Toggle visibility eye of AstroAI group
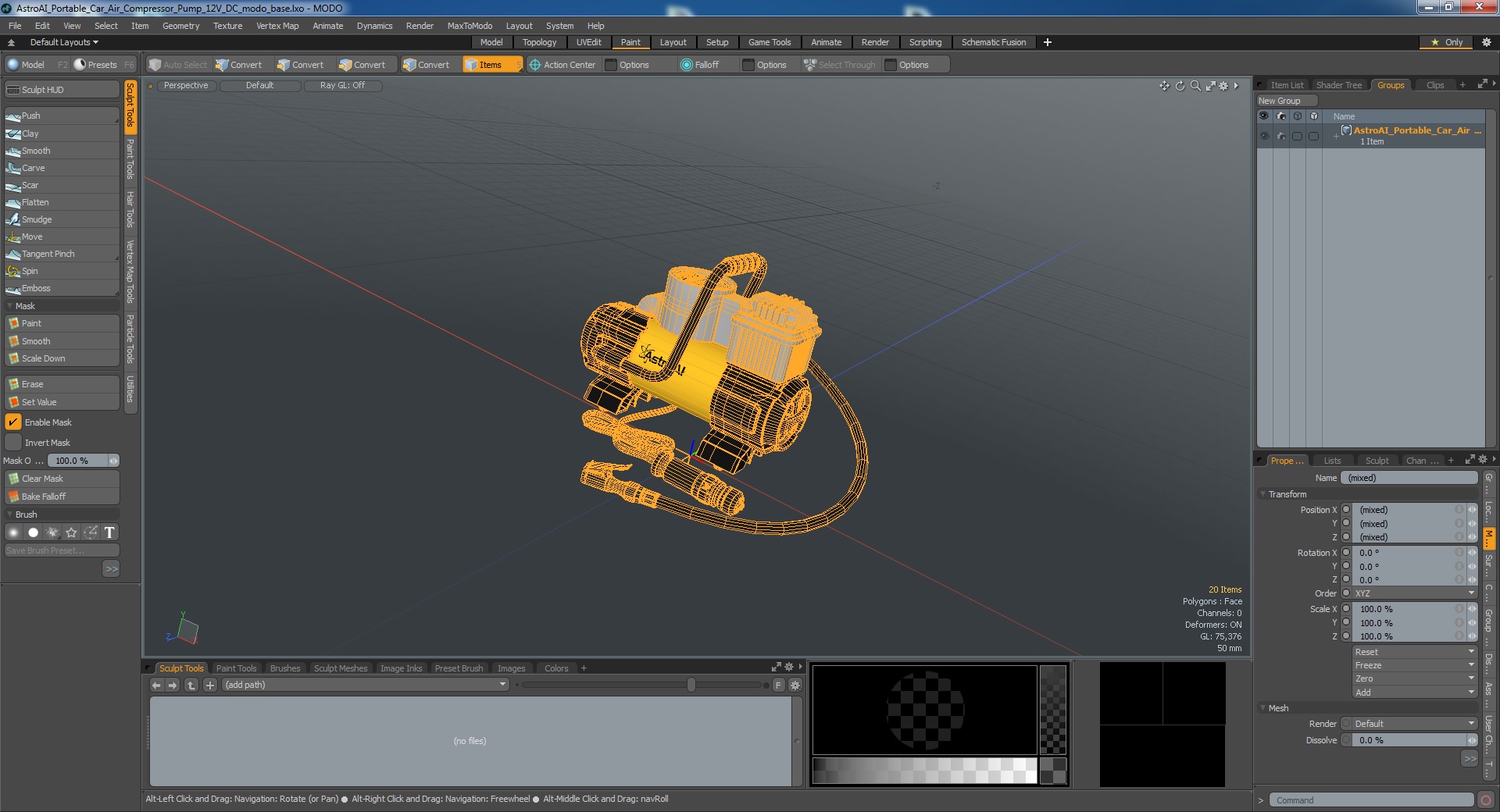This screenshot has height=812, width=1500. point(1264,136)
